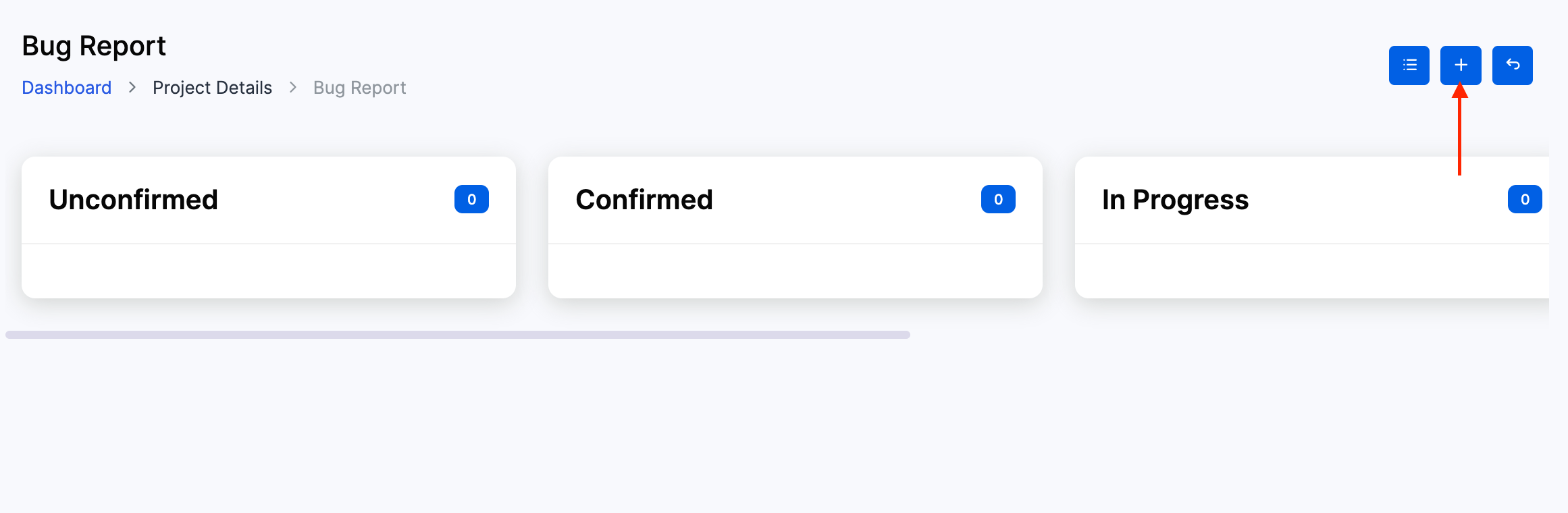Click the In Progress count badge
Viewport: 1568px width, 513px height.
coord(1525,199)
